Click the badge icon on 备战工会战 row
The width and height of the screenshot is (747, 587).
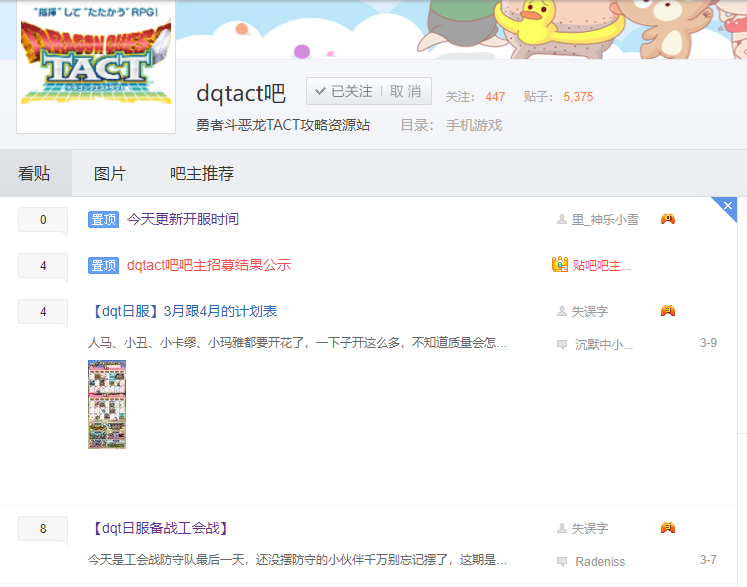click(667, 527)
